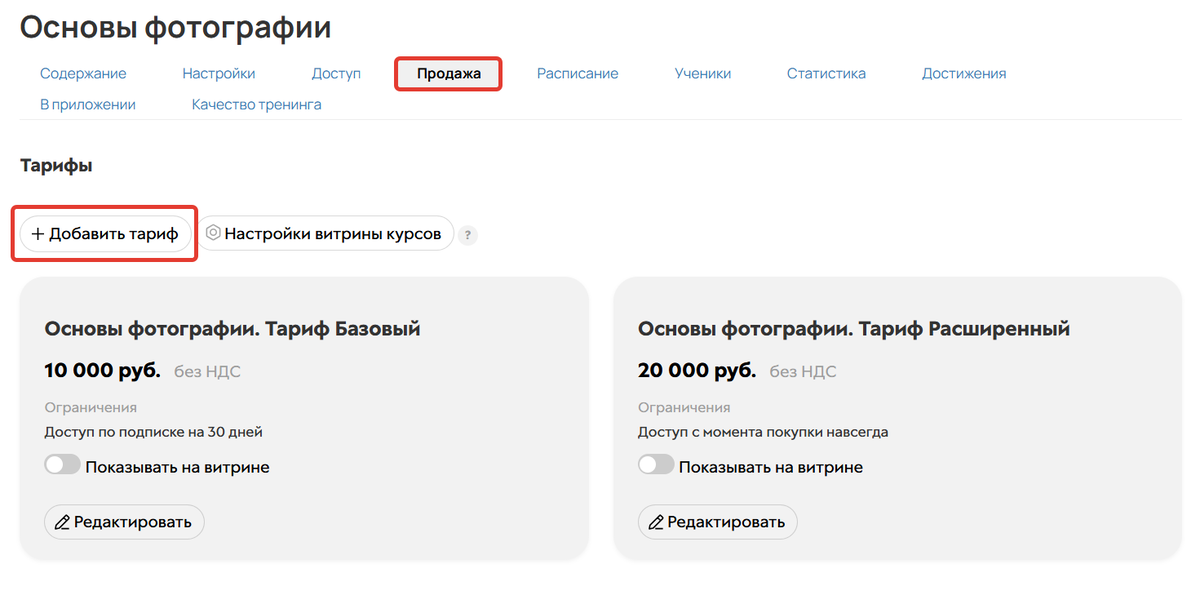Screen dimensions: 1200x613
Task: Click the Тарифы section heading
Action: [x=56, y=166]
